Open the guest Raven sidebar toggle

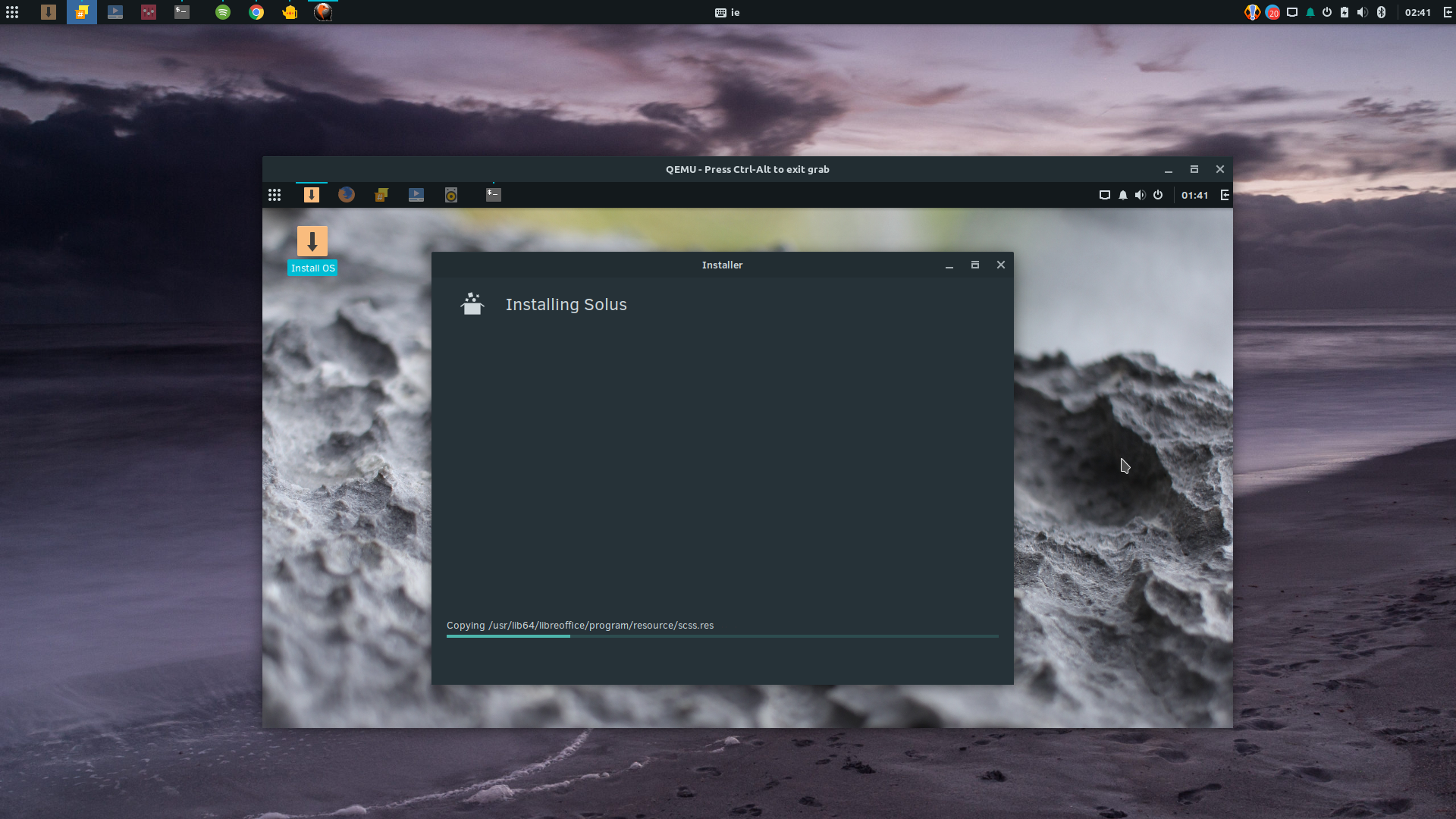pos(1225,195)
